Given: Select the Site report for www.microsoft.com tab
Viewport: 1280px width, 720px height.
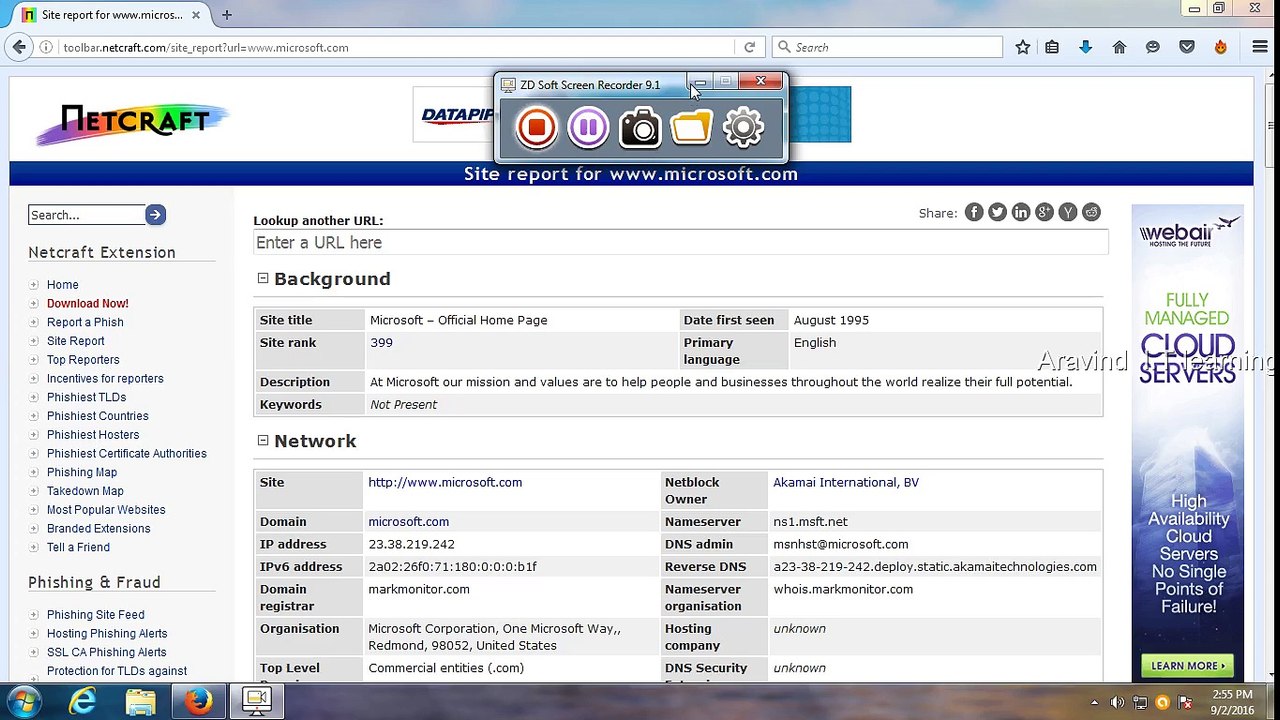Looking at the screenshot, I should pyautogui.click(x=112, y=15).
